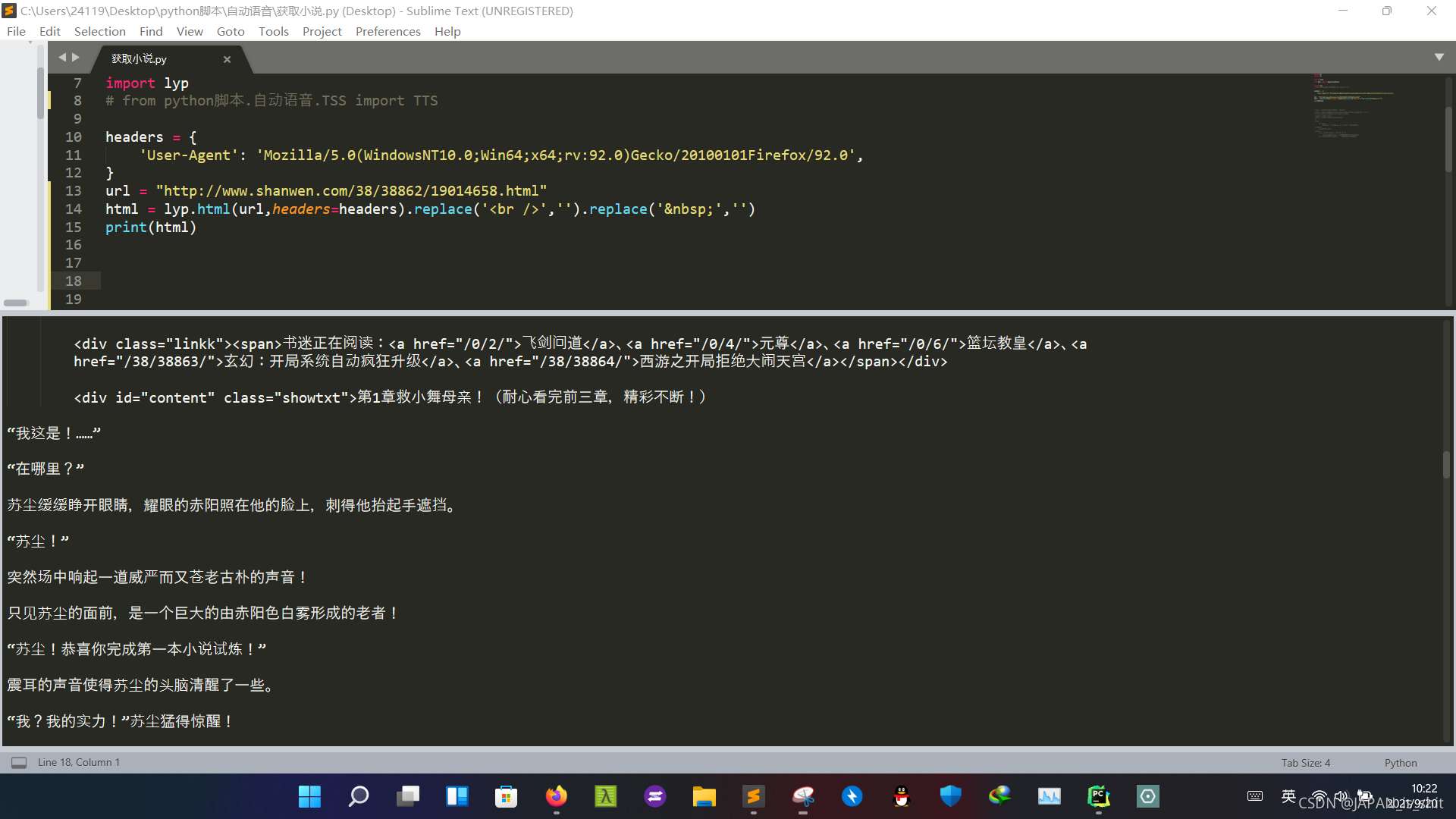Open the blue lightning-bolt app on taskbar
Image resolution: width=1456 pixels, height=819 pixels.
[852, 796]
